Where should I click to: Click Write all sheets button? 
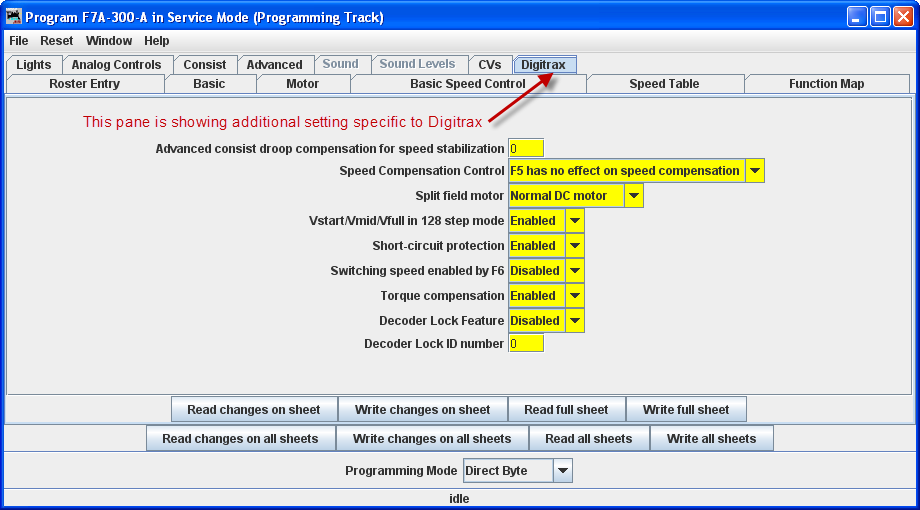coord(711,439)
